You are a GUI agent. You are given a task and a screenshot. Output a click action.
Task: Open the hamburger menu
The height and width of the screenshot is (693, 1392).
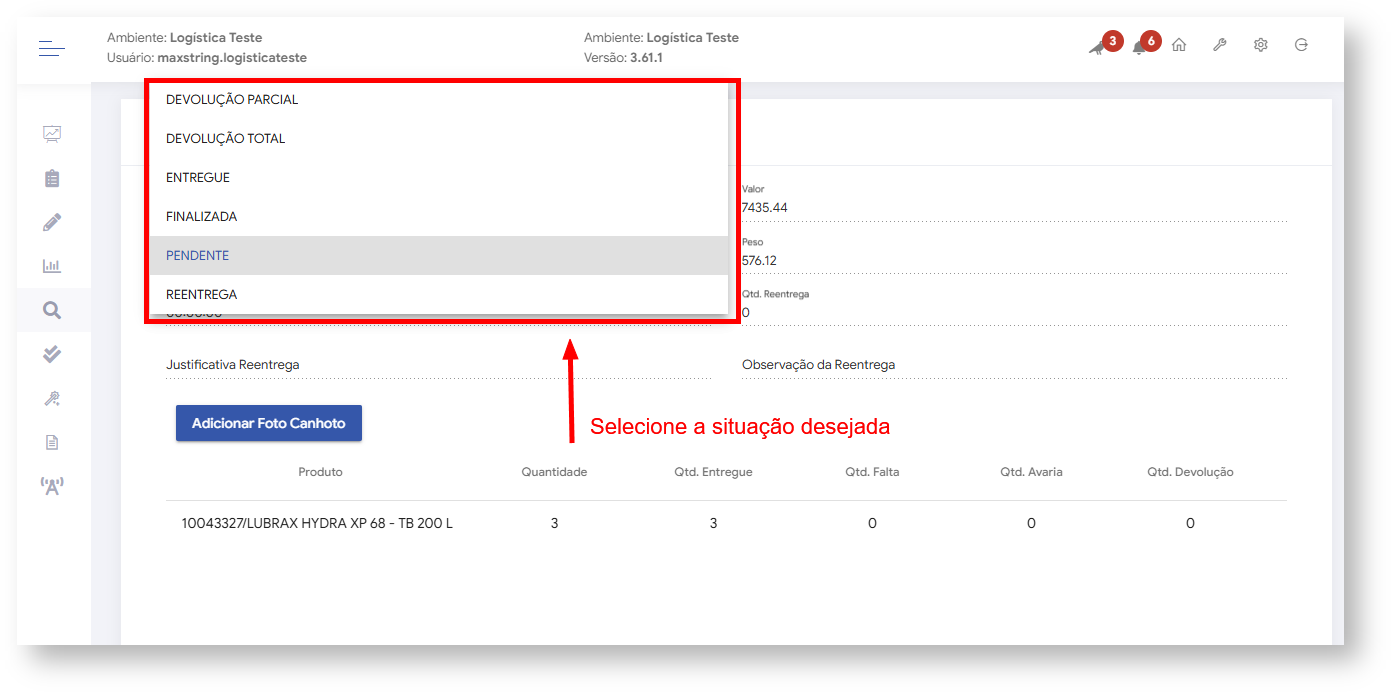click(x=52, y=47)
